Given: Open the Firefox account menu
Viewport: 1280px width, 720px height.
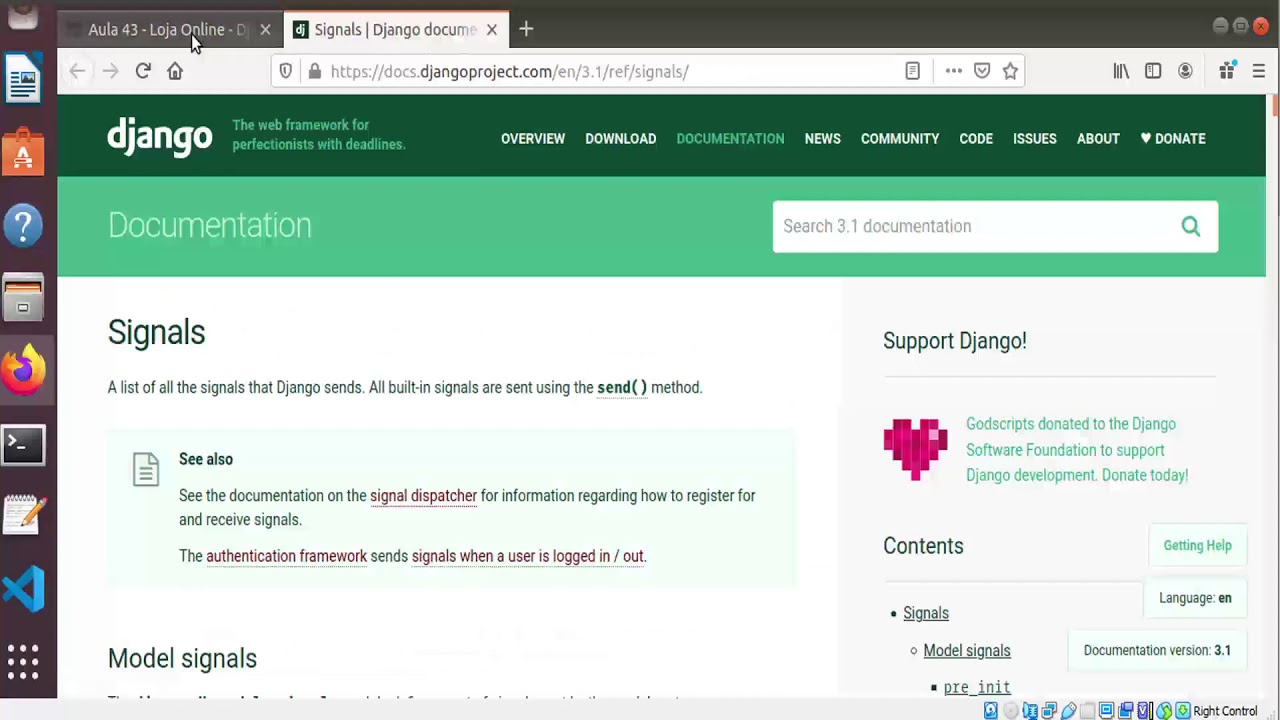Looking at the screenshot, I should (1185, 71).
